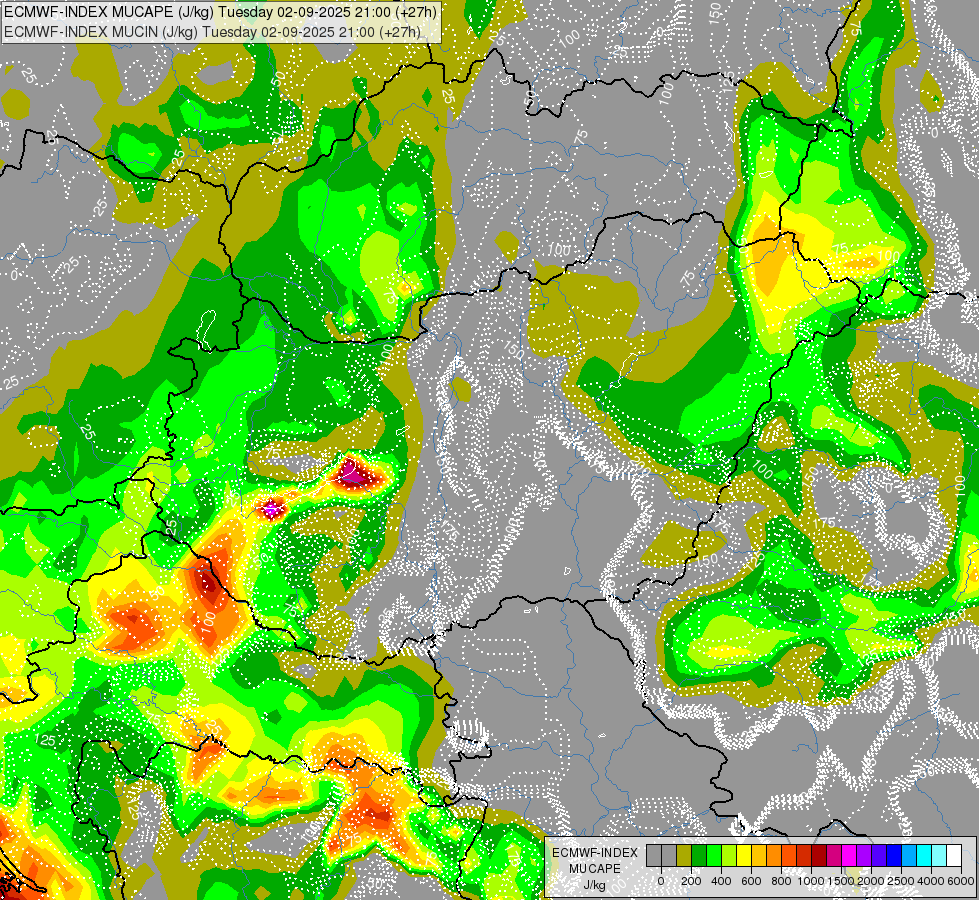Image resolution: width=979 pixels, height=900 pixels.
Task: Click the legend label '6000'
Action: [961, 881]
